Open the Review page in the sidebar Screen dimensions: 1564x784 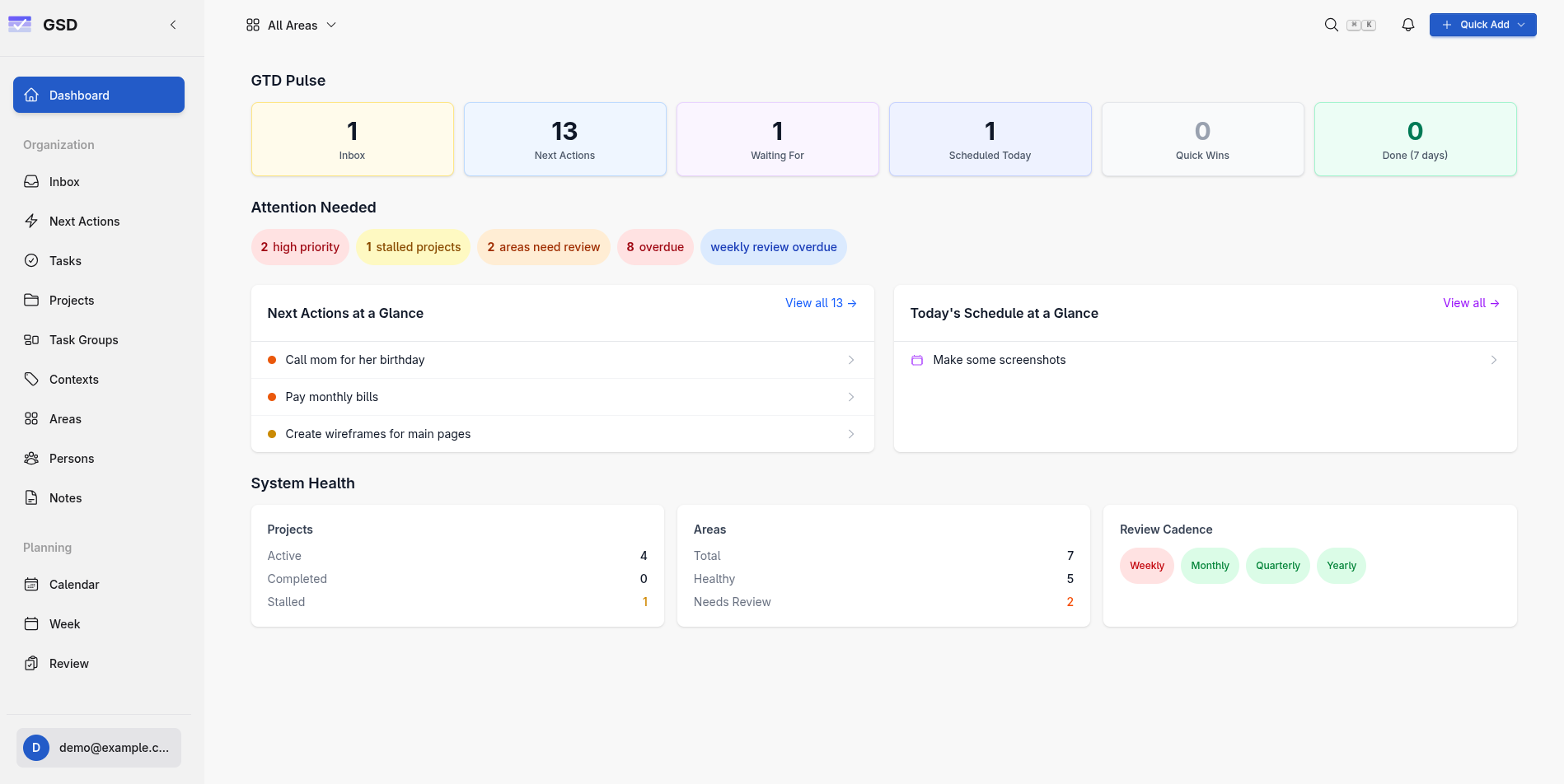[x=68, y=663]
